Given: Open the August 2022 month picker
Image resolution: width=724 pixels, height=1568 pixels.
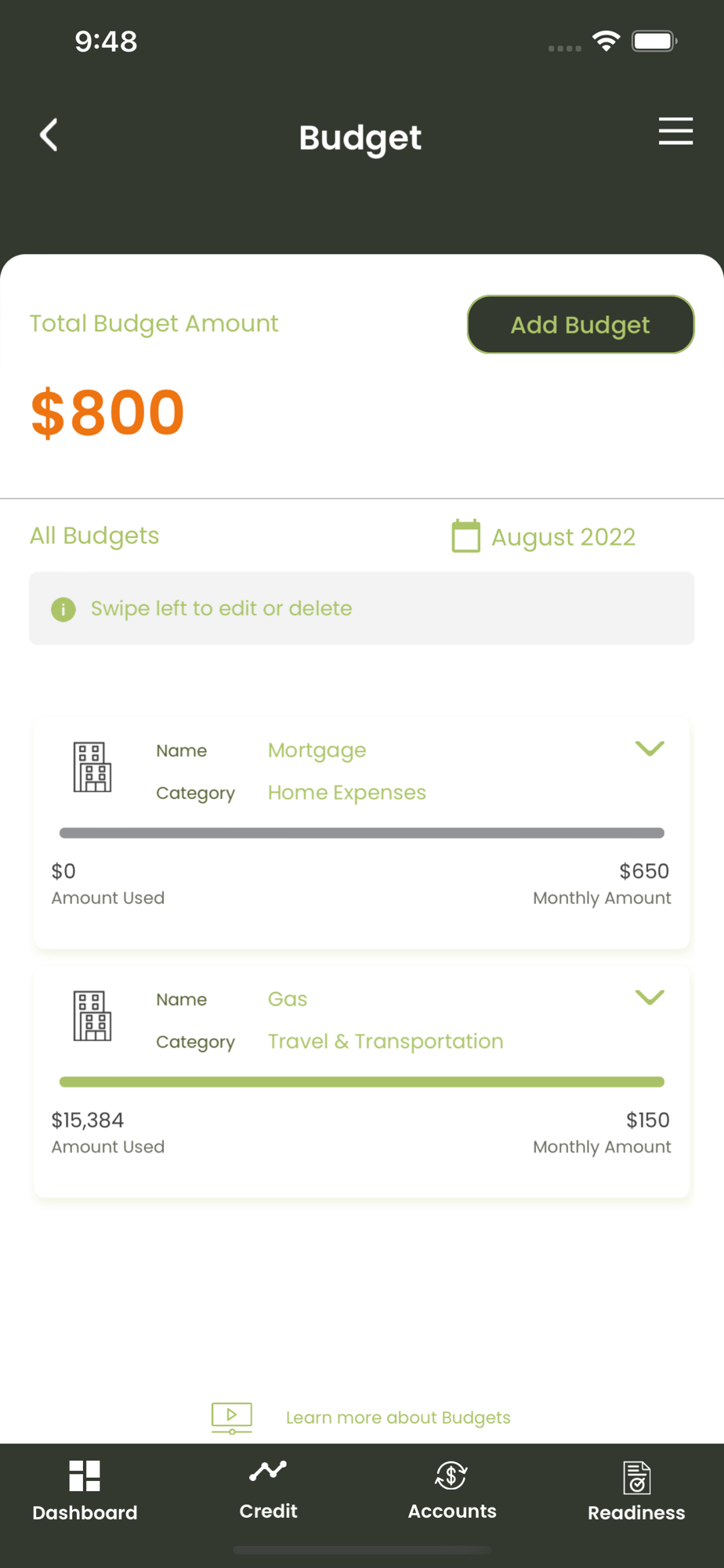Looking at the screenshot, I should [563, 537].
